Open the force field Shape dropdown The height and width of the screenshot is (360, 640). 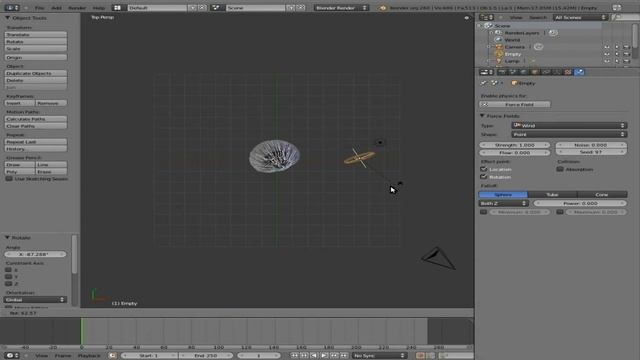click(x=569, y=134)
